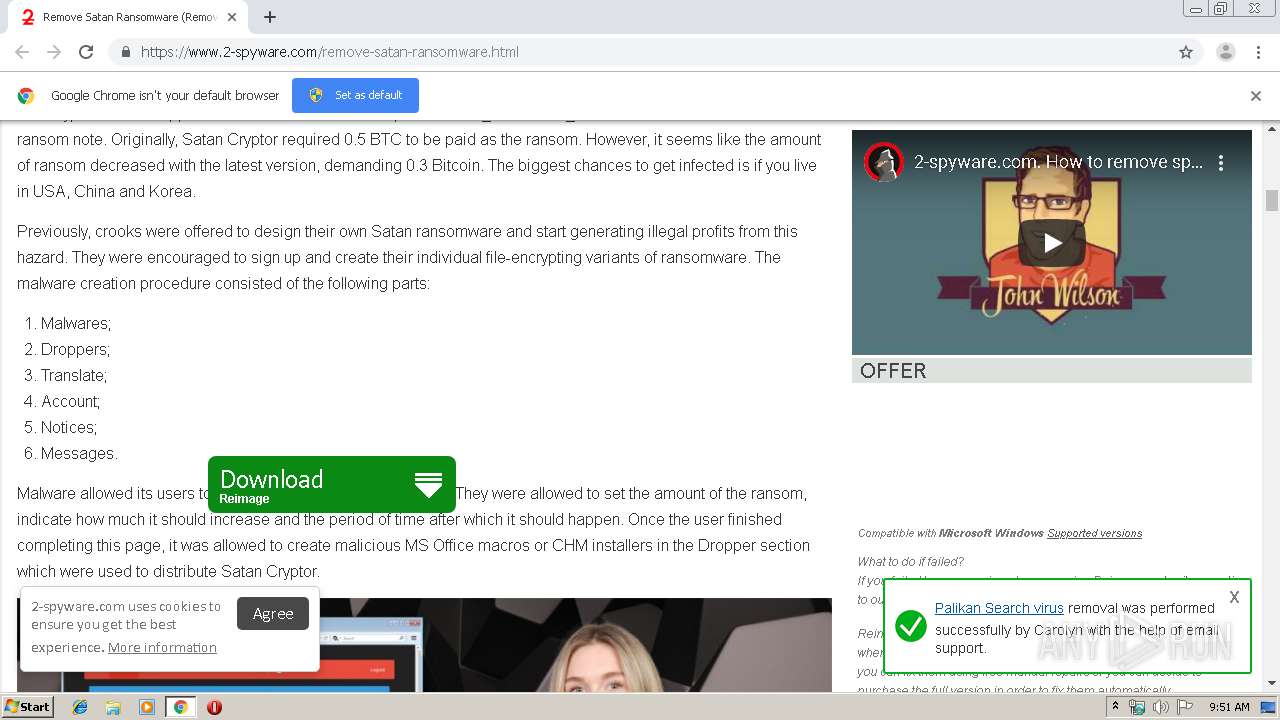
Task: Launch Internet Explorer from taskbar
Action: coord(80,707)
